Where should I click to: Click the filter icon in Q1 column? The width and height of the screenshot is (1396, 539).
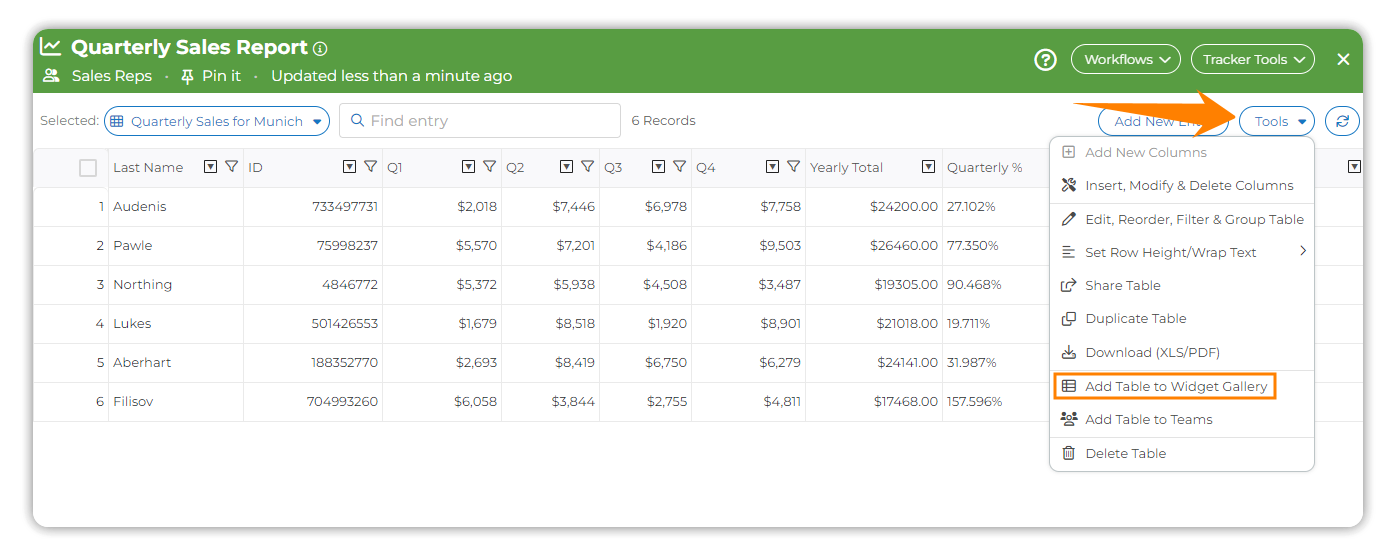pyautogui.click(x=489, y=167)
